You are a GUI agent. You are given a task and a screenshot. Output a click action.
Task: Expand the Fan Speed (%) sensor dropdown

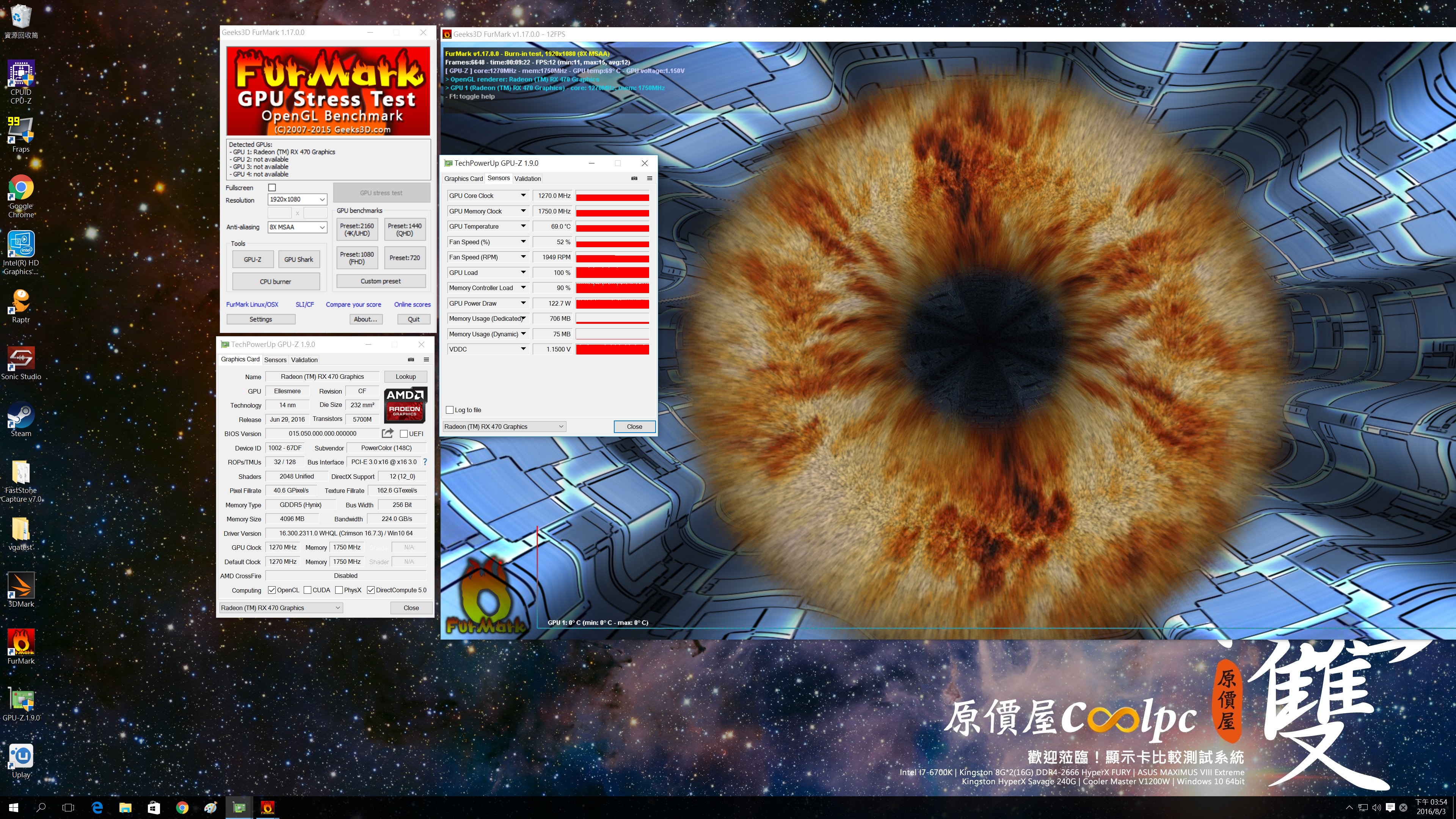523,242
